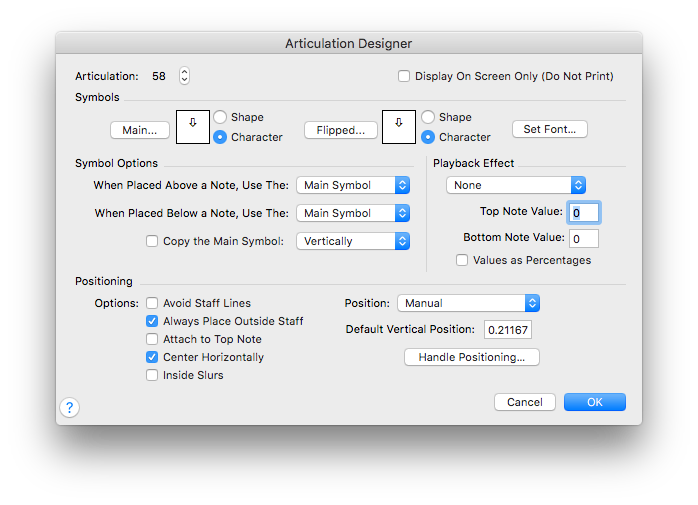Enable Display On Screen Only checkbox
This screenshot has height=505, width=698.
[x=404, y=76]
